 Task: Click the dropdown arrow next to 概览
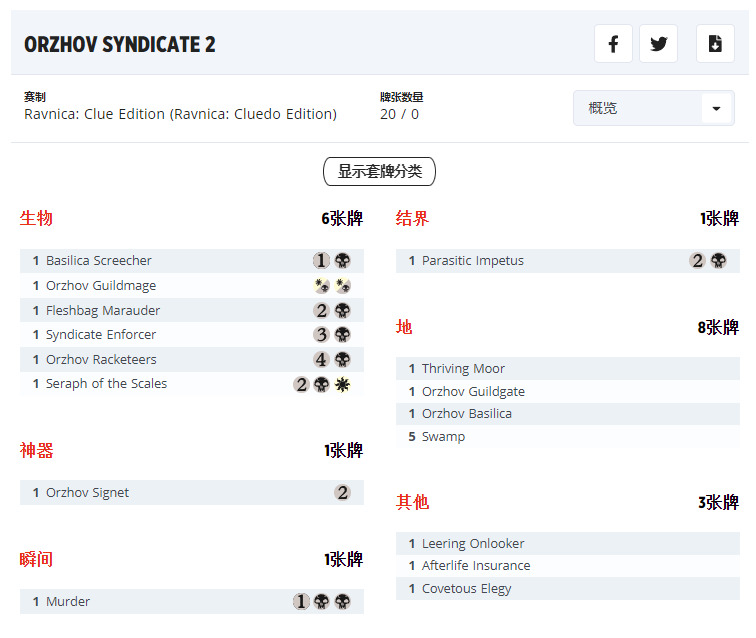pyautogui.click(x=716, y=108)
